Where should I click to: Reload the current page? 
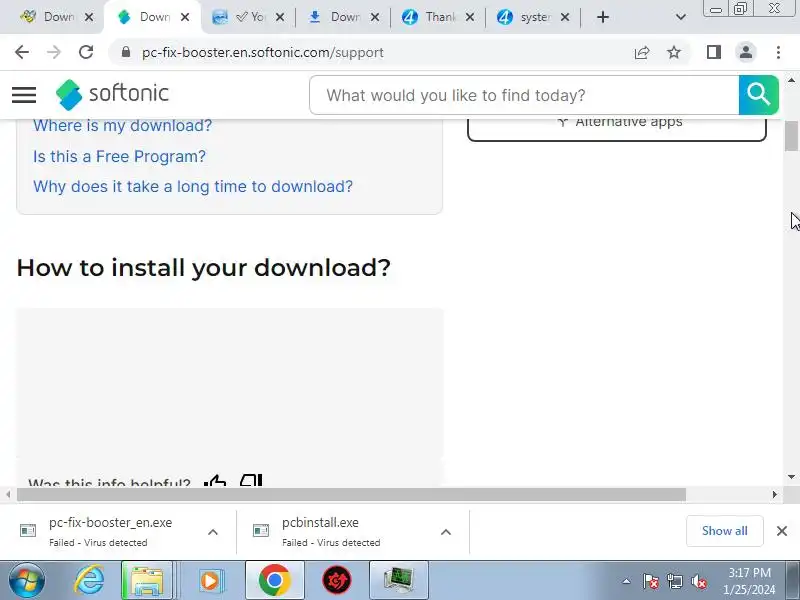[86, 52]
